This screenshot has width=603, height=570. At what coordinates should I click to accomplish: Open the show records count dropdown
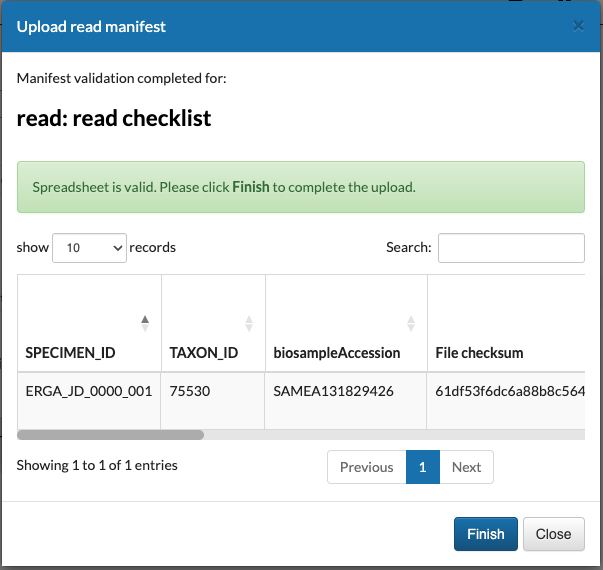(89, 248)
